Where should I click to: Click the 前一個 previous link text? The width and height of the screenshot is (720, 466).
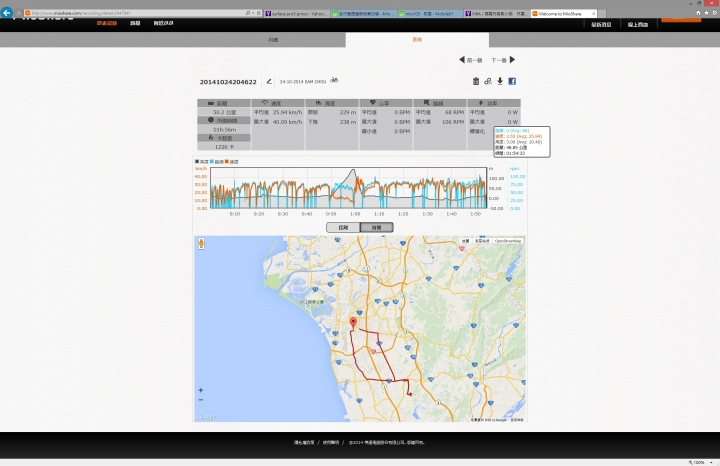point(474,60)
